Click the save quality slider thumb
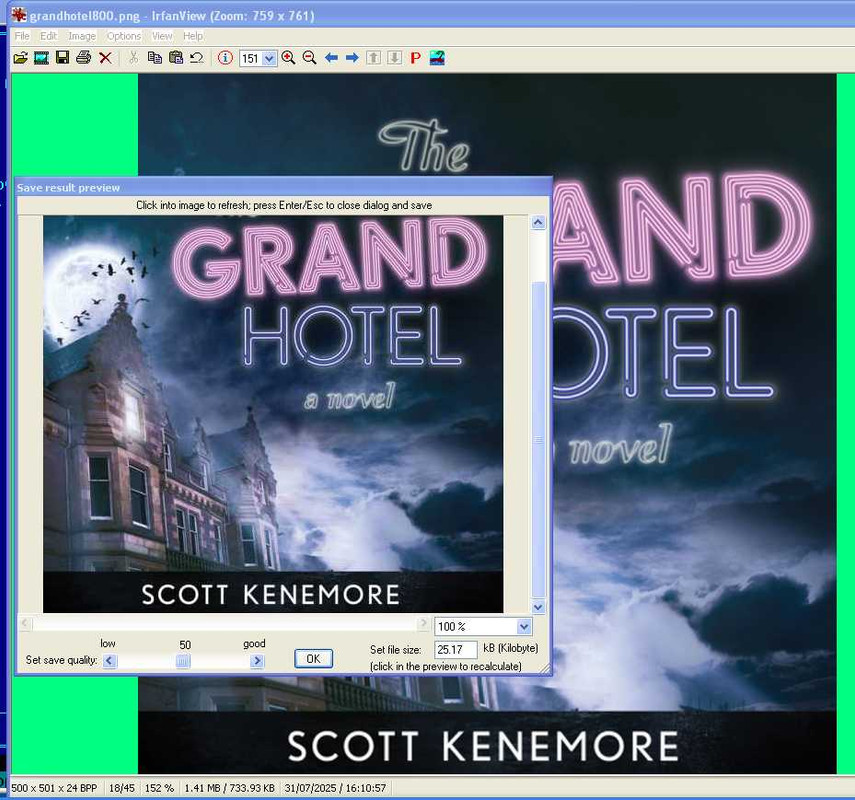This screenshot has height=800, width=855. [183, 661]
